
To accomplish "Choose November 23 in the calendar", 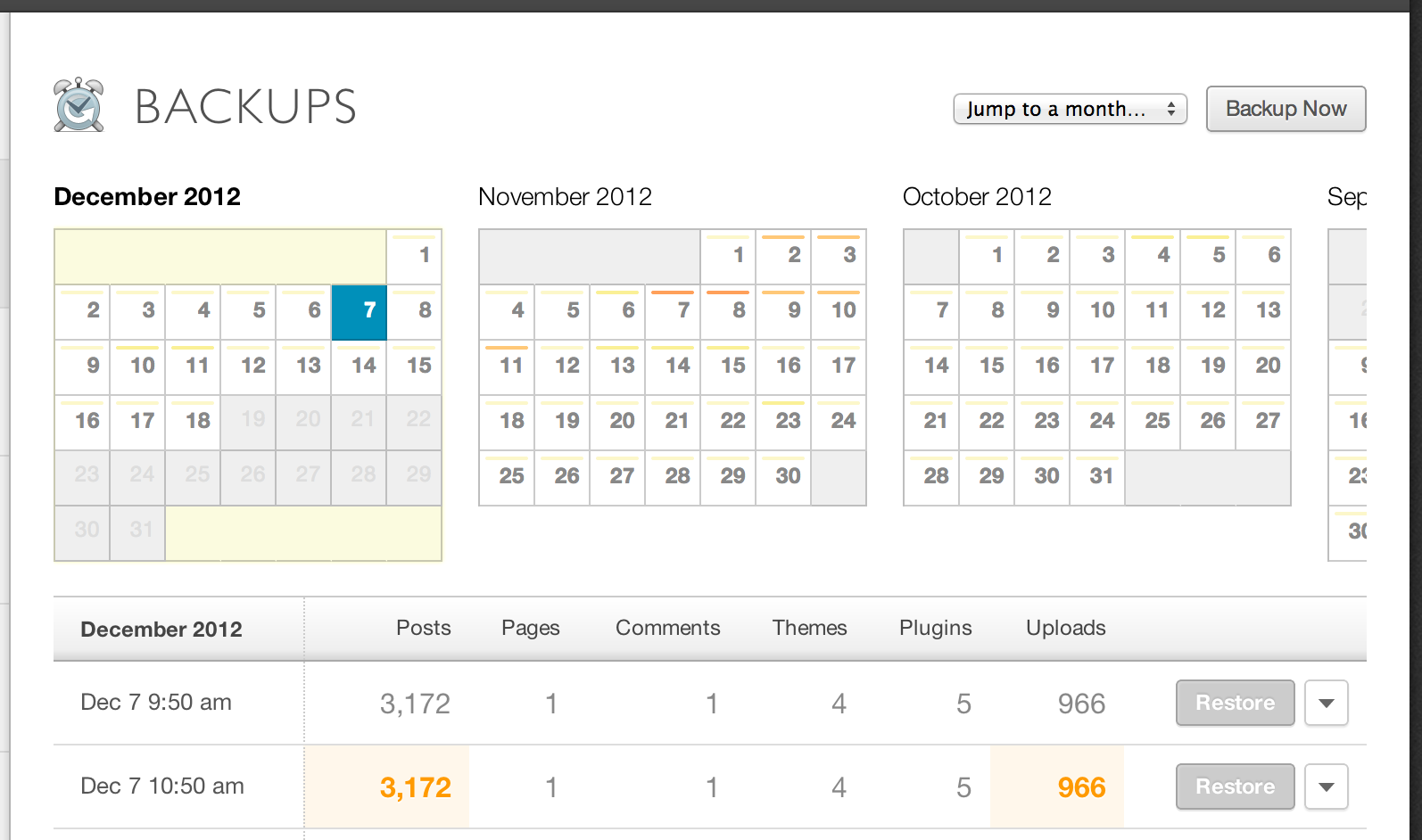I will (x=784, y=422).
